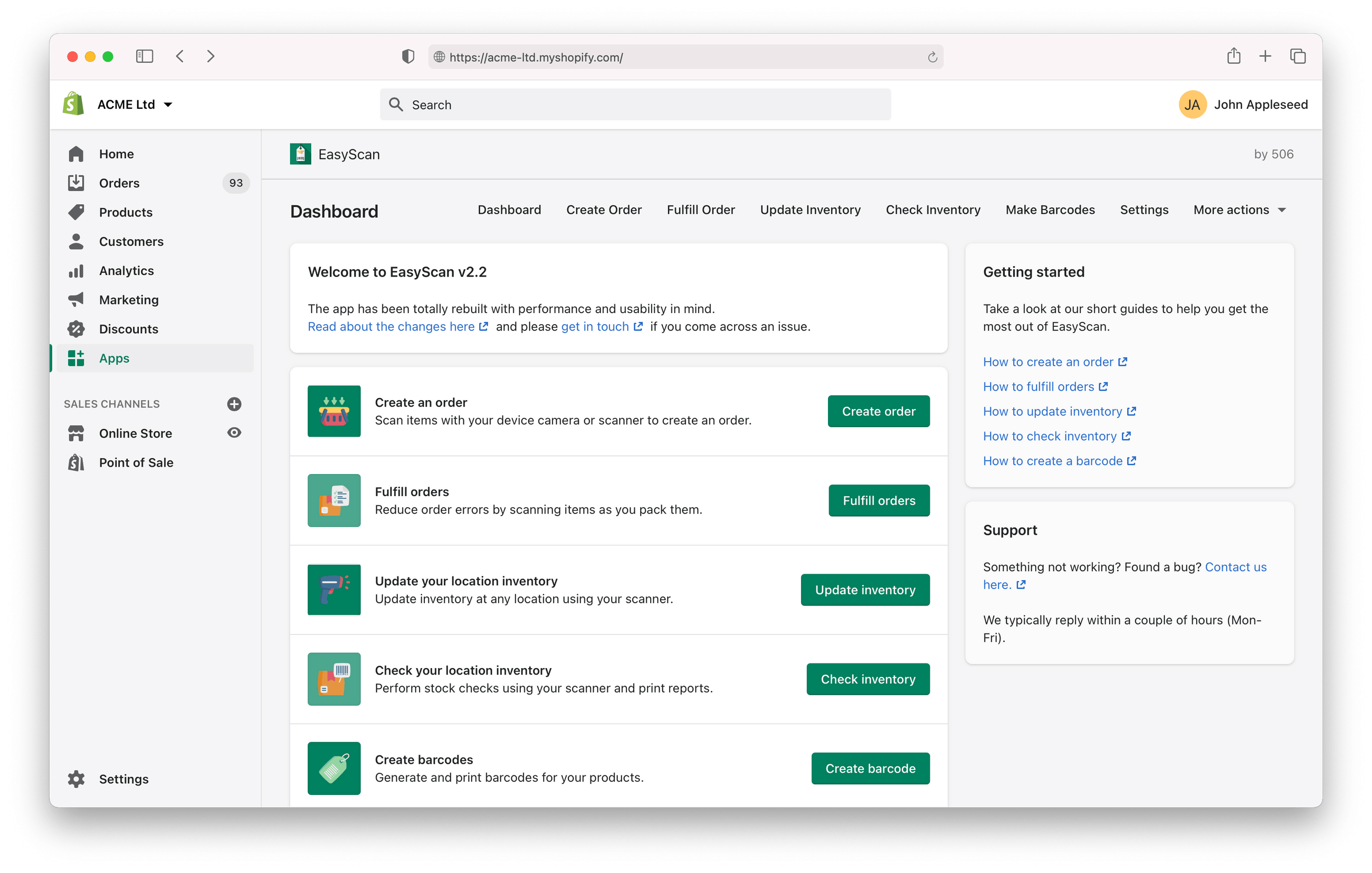Select Products from the sidebar

click(x=126, y=212)
